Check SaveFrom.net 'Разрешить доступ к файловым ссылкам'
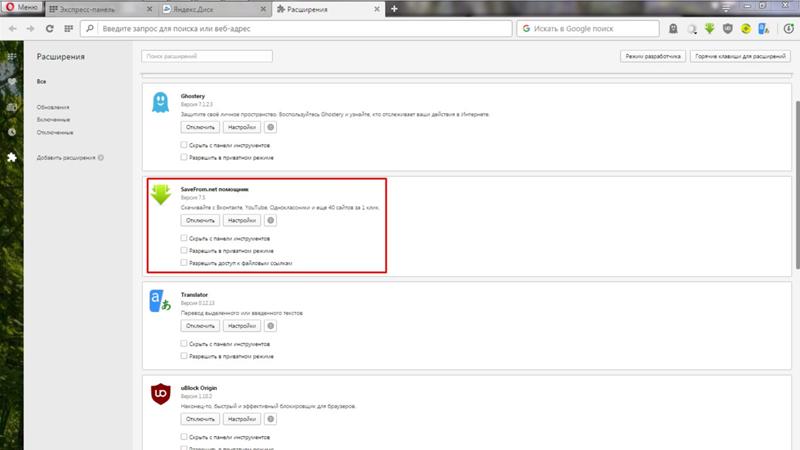Screen dimensions: 800x450 click(x=184, y=263)
